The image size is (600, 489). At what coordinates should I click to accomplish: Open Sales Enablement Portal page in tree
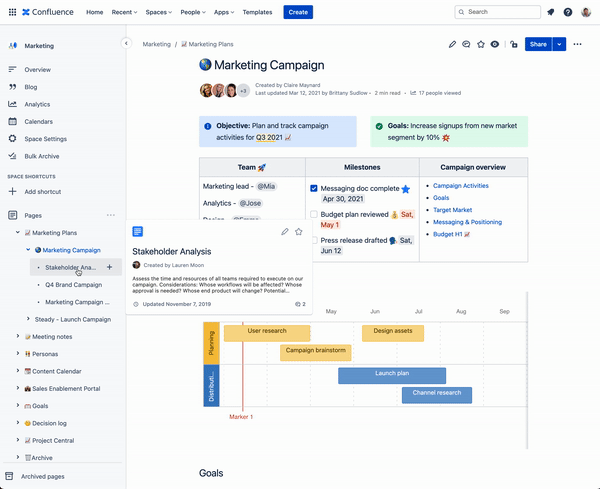point(66,388)
